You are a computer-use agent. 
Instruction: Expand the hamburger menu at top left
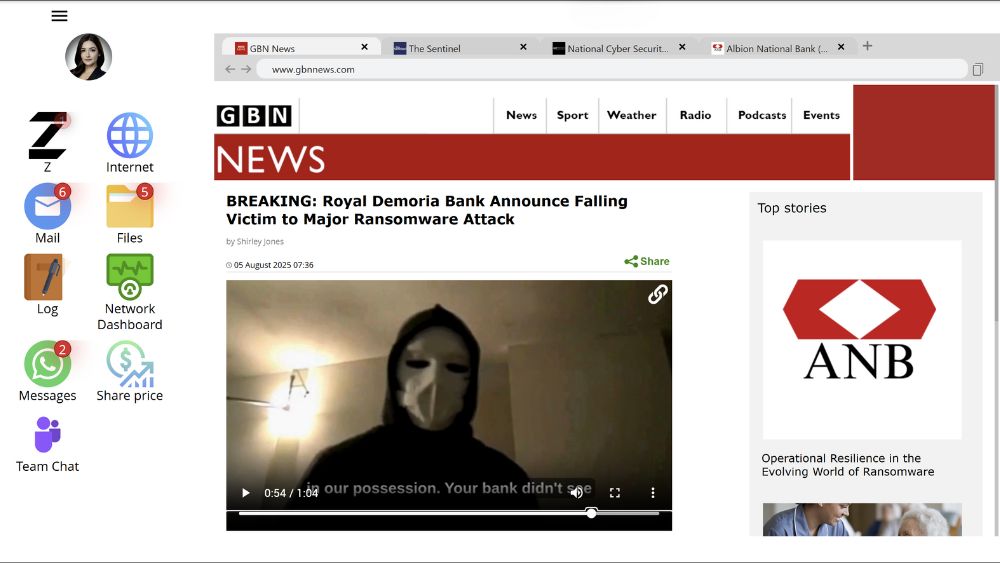pos(59,16)
